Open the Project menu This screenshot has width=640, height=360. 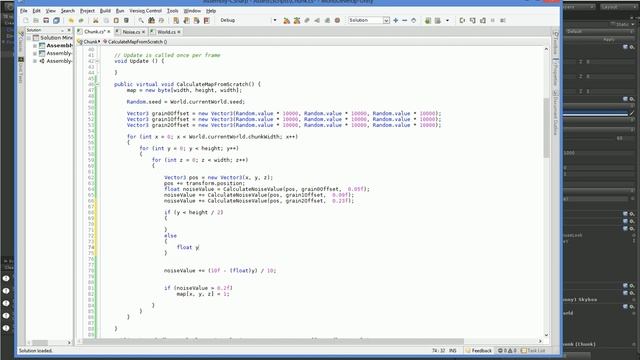(x=87, y=11)
